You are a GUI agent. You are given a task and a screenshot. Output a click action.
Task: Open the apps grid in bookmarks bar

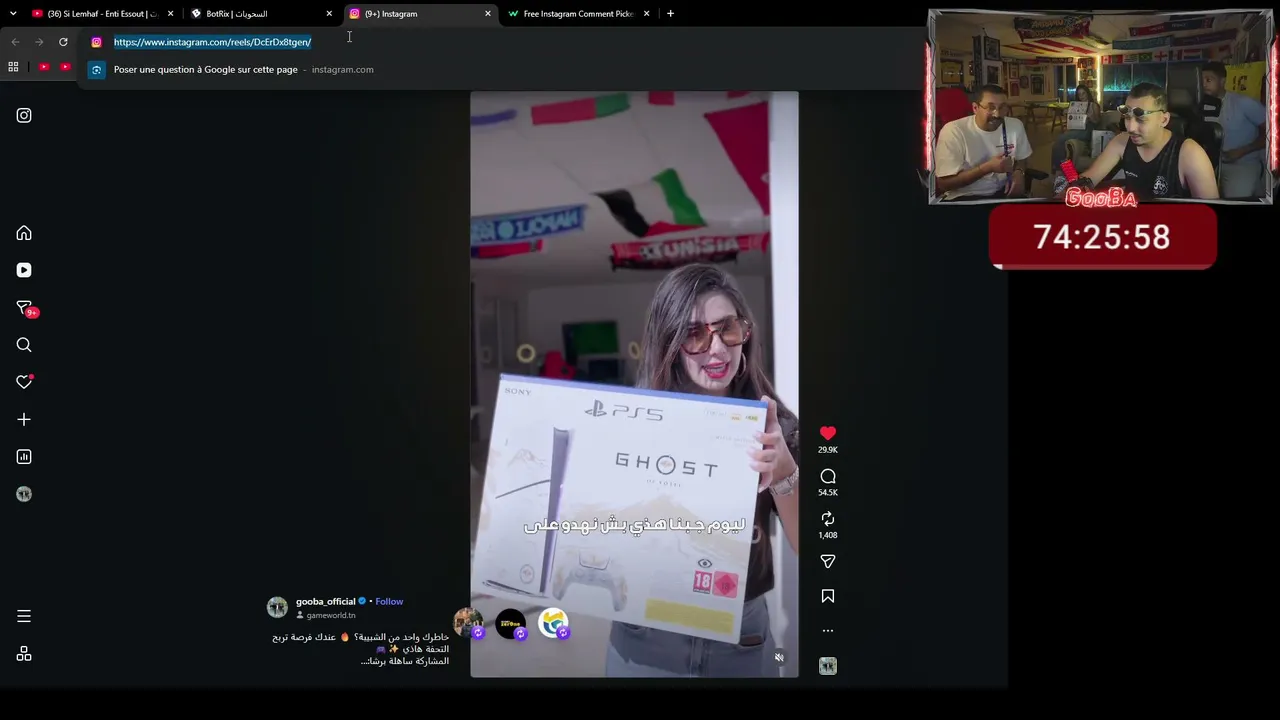point(13,67)
